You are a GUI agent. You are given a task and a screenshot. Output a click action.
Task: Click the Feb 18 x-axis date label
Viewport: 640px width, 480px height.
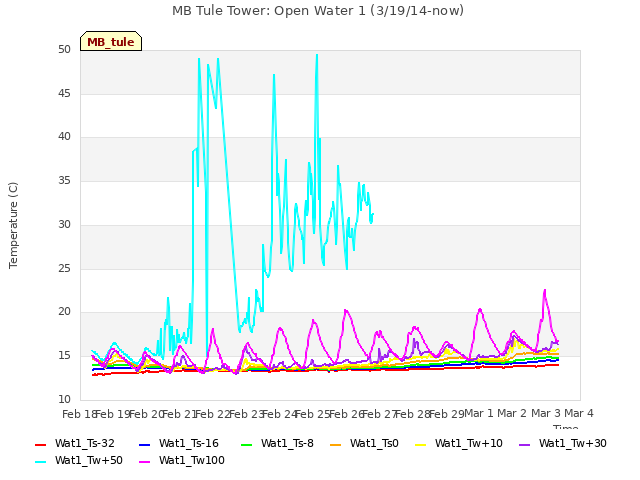pyautogui.click(x=79, y=414)
